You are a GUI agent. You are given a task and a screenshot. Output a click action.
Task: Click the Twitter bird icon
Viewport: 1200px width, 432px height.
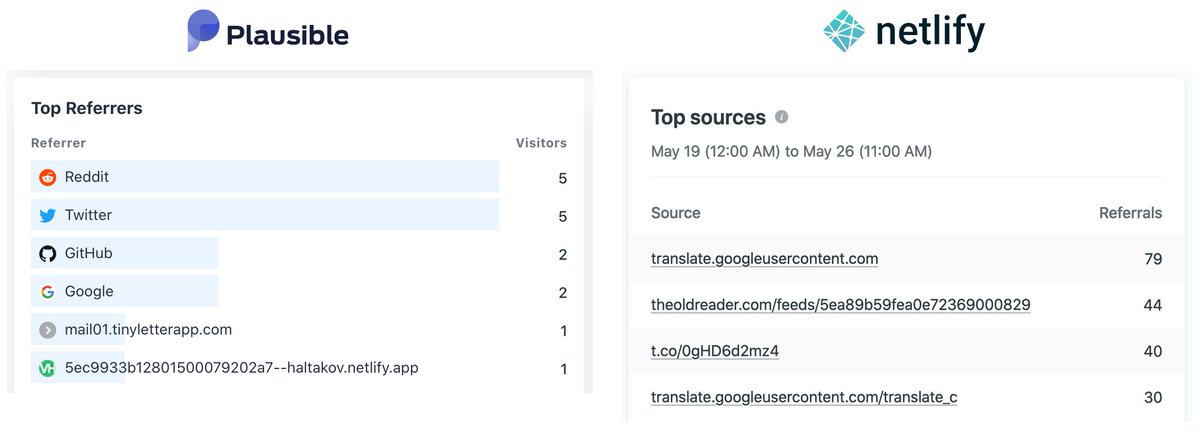coord(48,215)
